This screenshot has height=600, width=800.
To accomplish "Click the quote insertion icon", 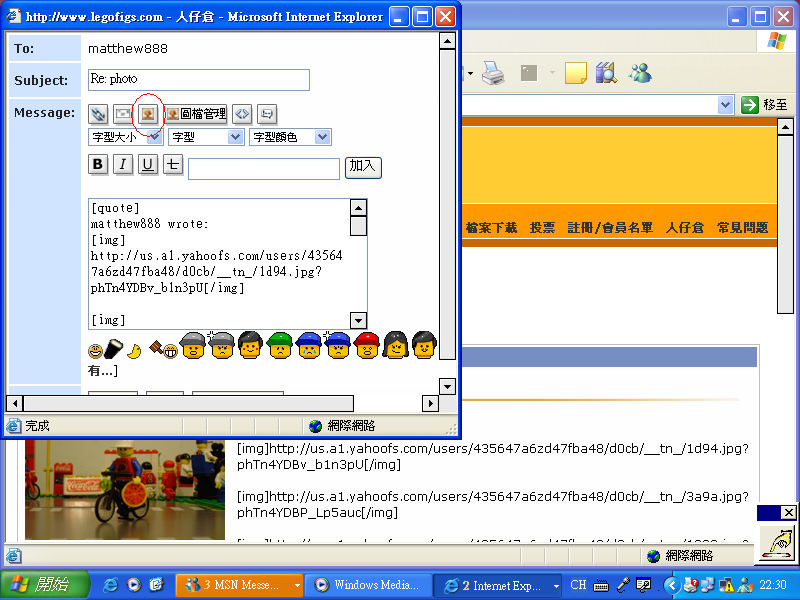I will 266,114.
